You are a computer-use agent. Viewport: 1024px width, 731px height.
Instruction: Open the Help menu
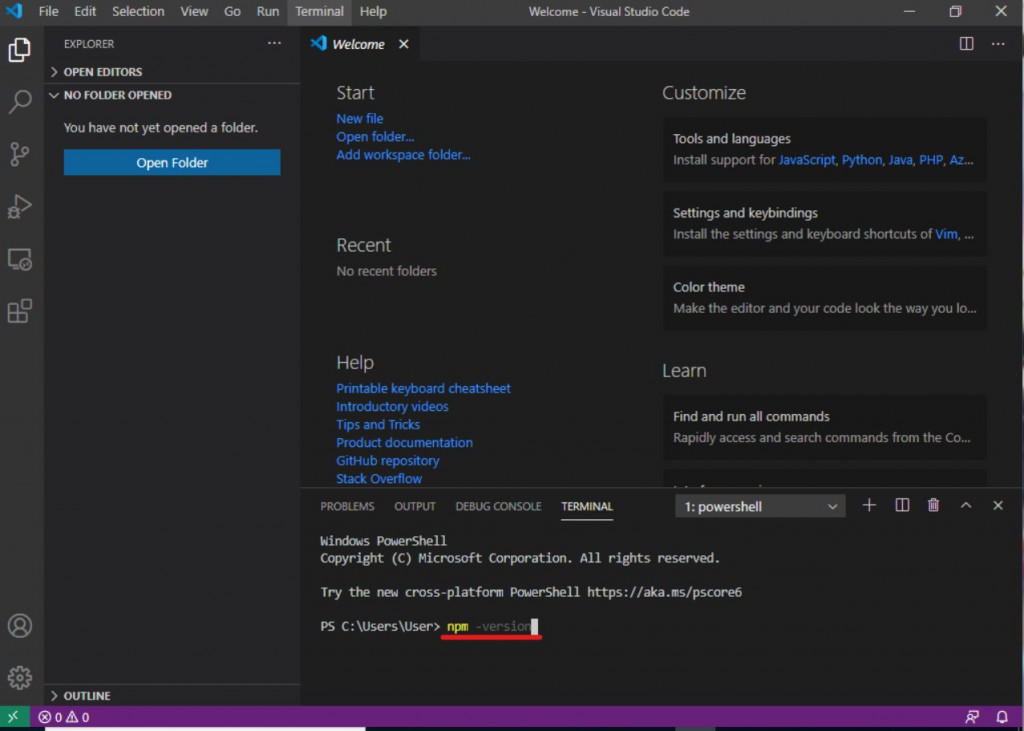click(x=373, y=11)
